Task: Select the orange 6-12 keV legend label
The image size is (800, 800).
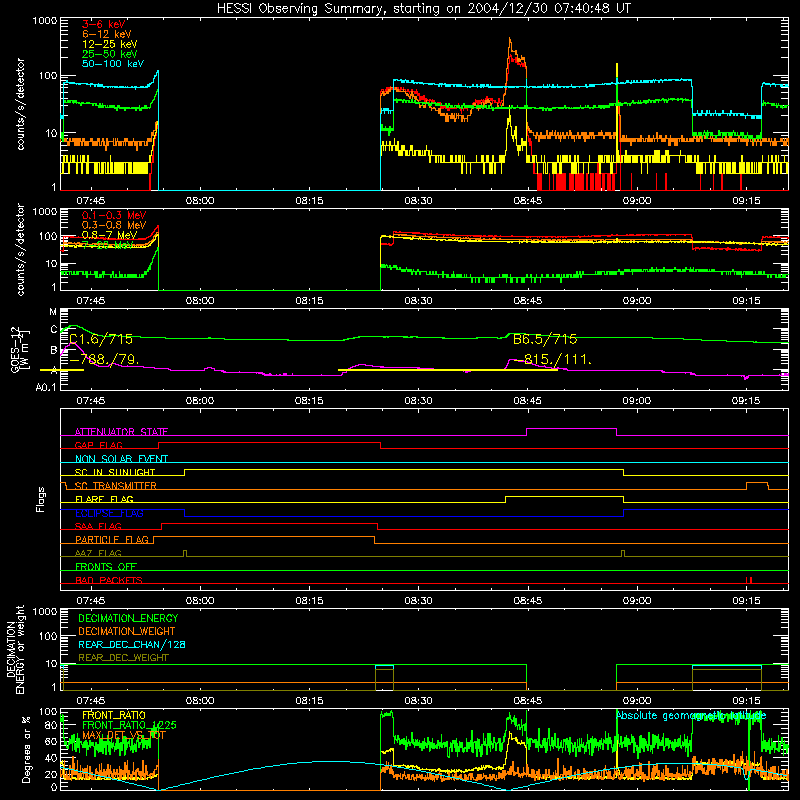Action: coord(106,34)
